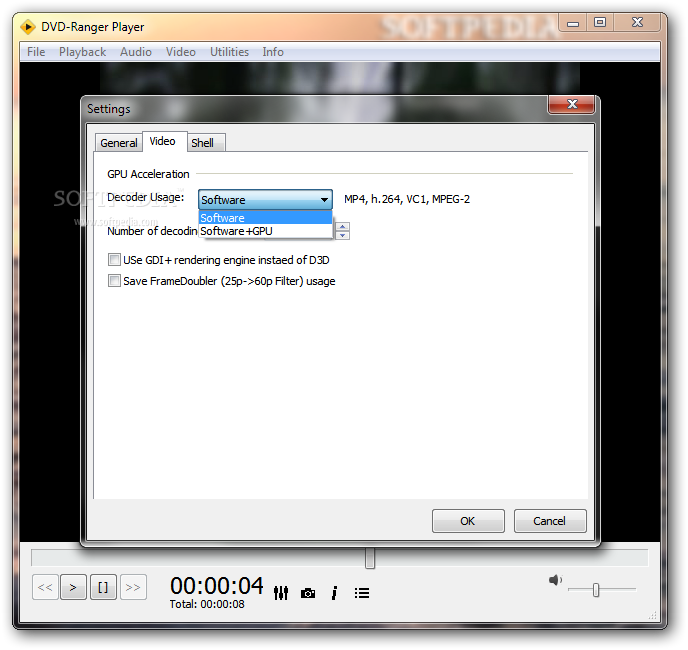This screenshot has height=650, width=688.
Task: Open the Audio menu
Action: (136, 52)
